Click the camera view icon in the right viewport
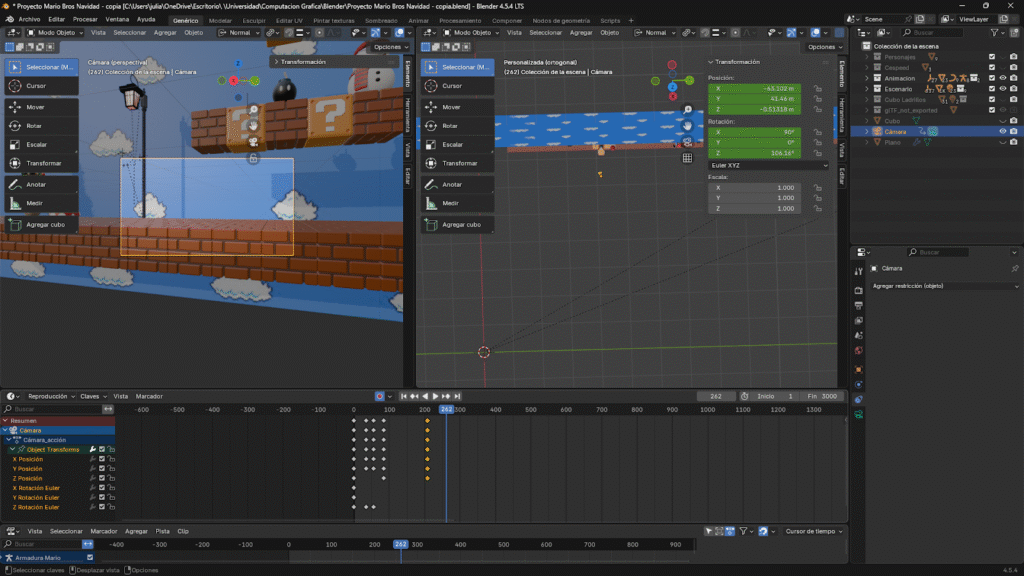 [687, 141]
